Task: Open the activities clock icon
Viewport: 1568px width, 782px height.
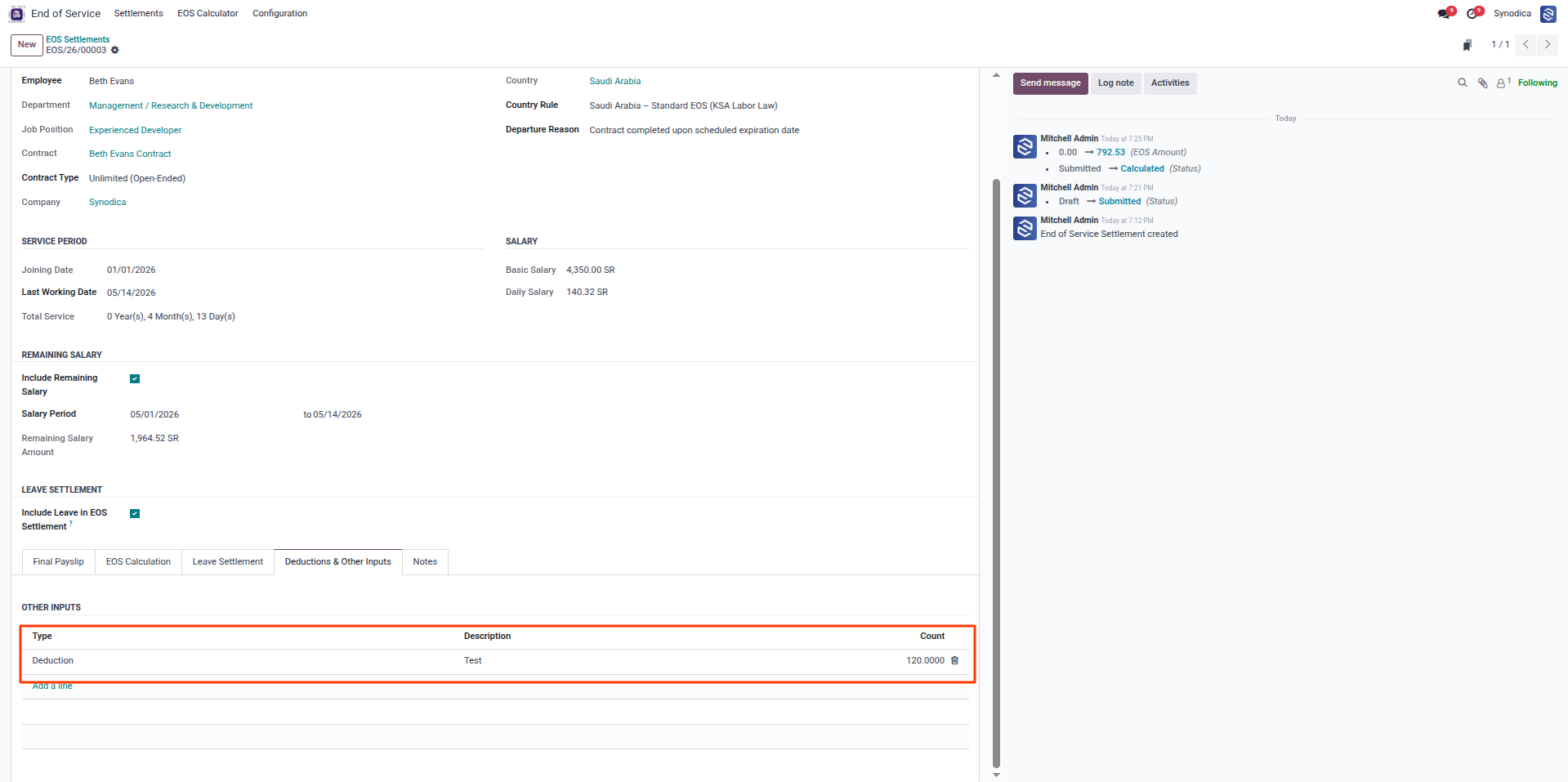Action: pyautogui.click(x=1472, y=14)
